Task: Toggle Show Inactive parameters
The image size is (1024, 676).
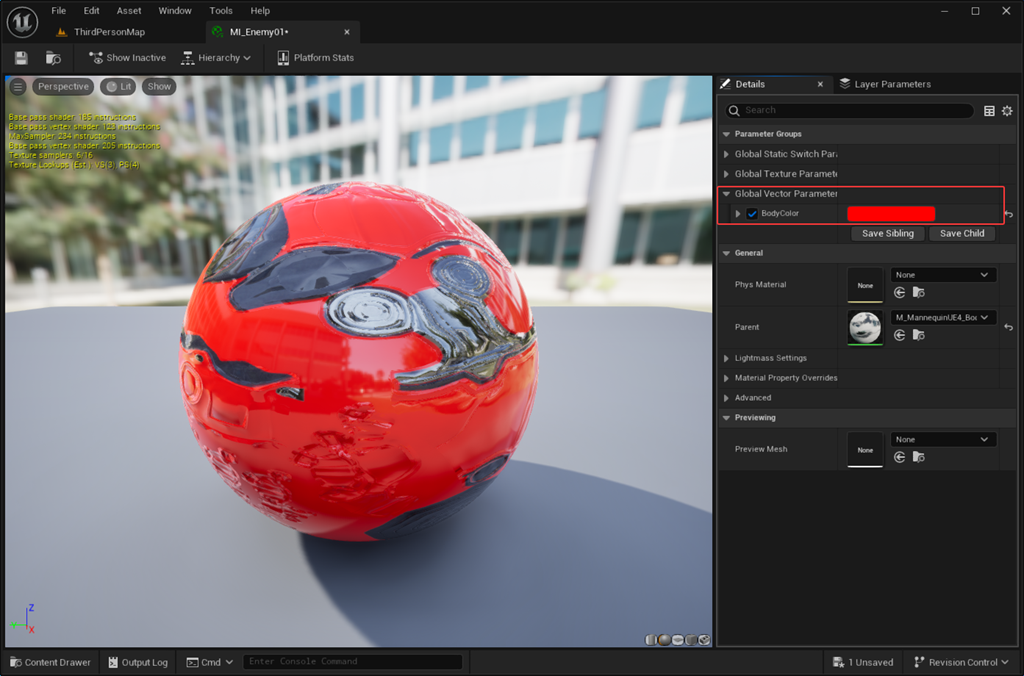Action: click(127, 57)
